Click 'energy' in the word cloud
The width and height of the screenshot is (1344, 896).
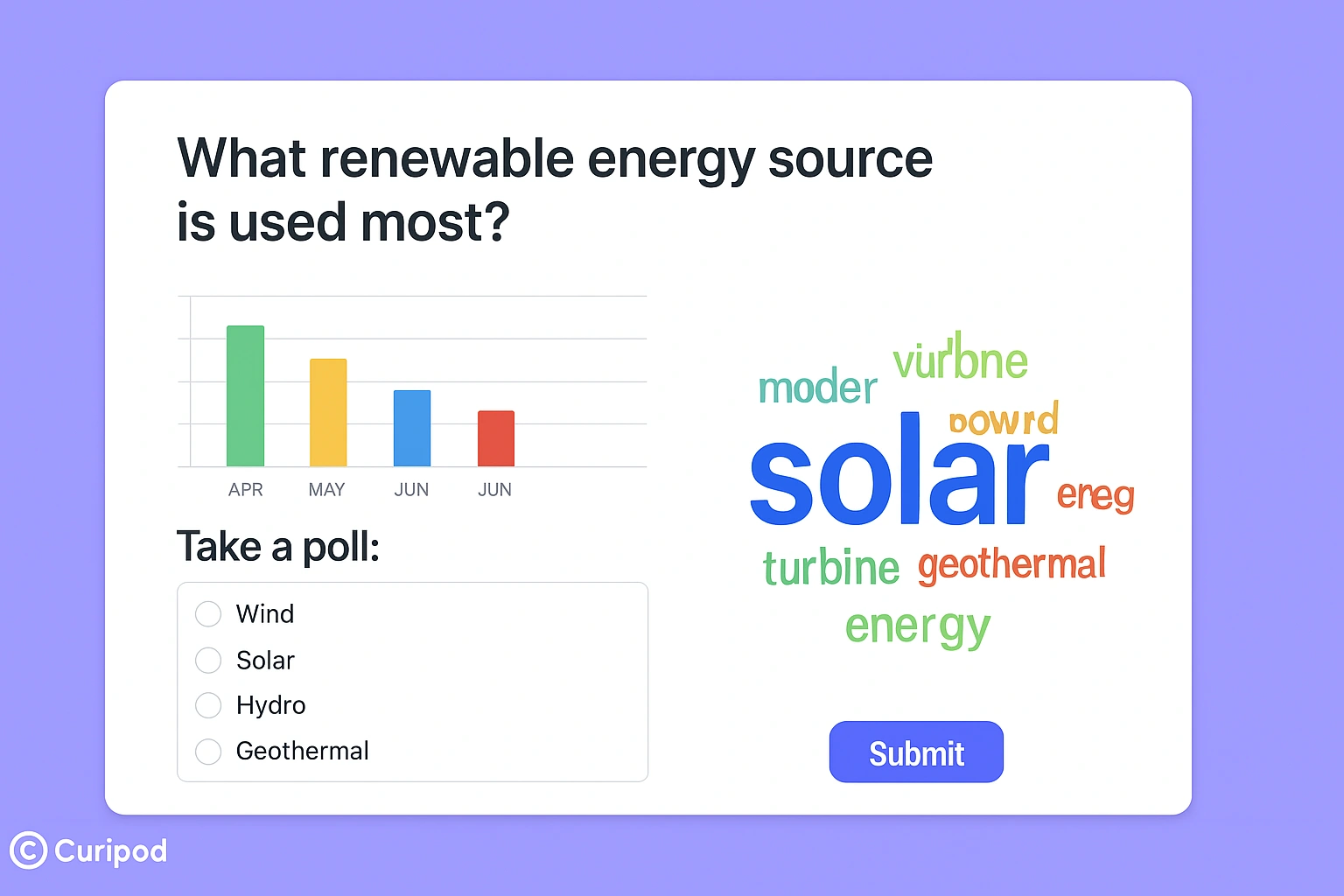pyautogui.click(x=917, y=627)
